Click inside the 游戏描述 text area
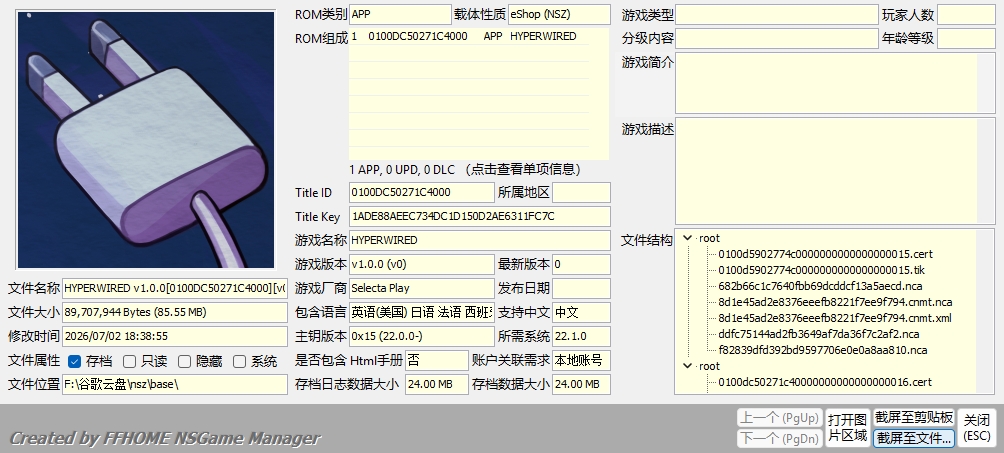This screenshot has width=1004, height=453. [x=827, y=171]
